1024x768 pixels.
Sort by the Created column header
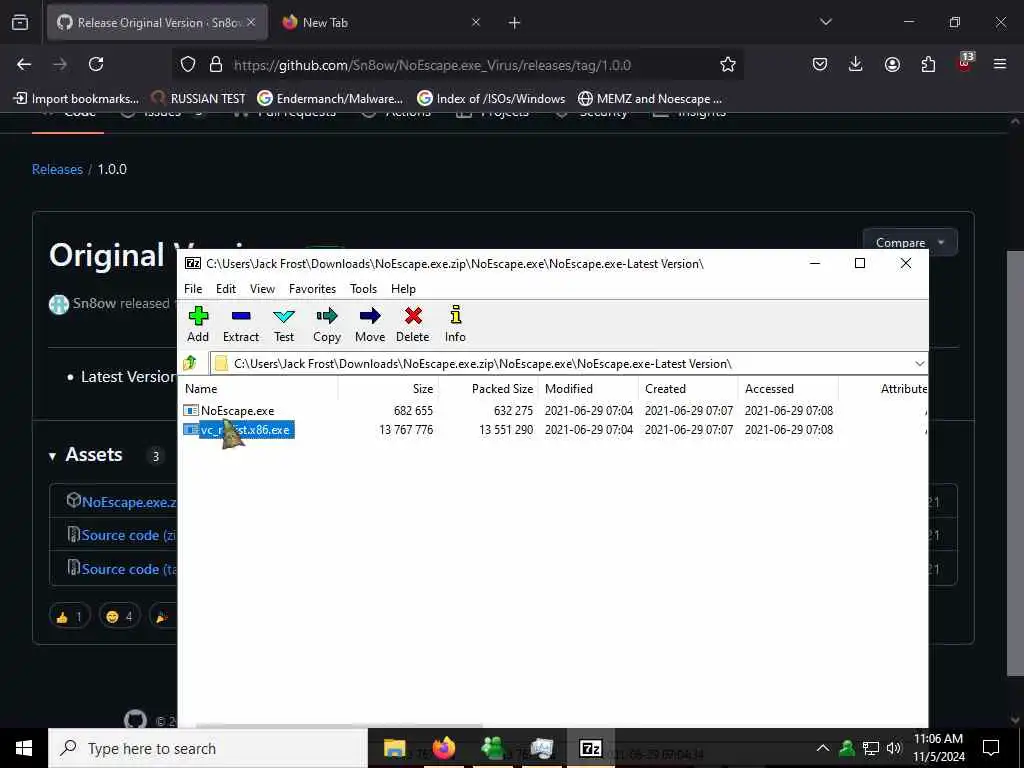688,389
